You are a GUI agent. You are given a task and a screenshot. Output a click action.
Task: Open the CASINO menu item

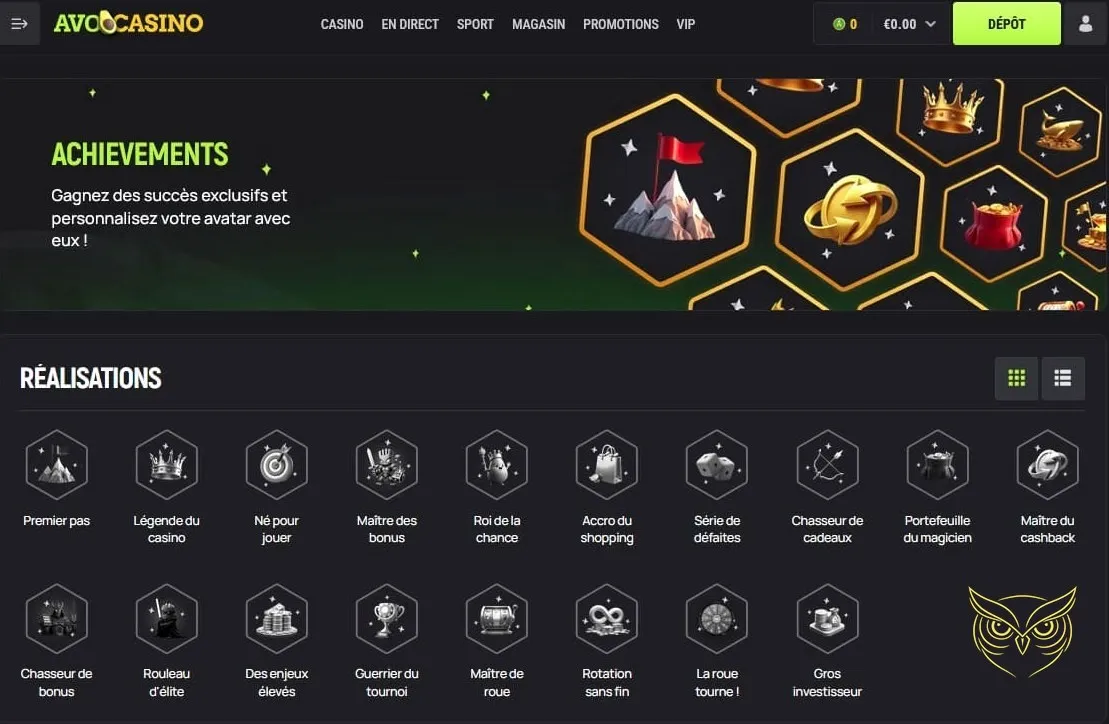[x=342, y=24]
